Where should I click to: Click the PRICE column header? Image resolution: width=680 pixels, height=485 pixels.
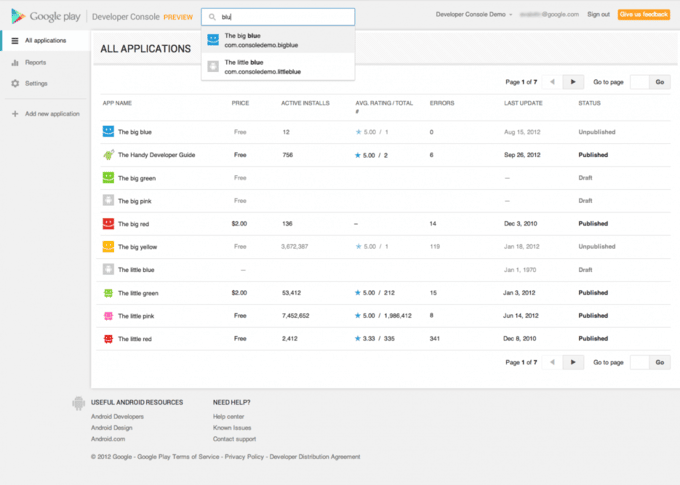[x=240, y=103]
